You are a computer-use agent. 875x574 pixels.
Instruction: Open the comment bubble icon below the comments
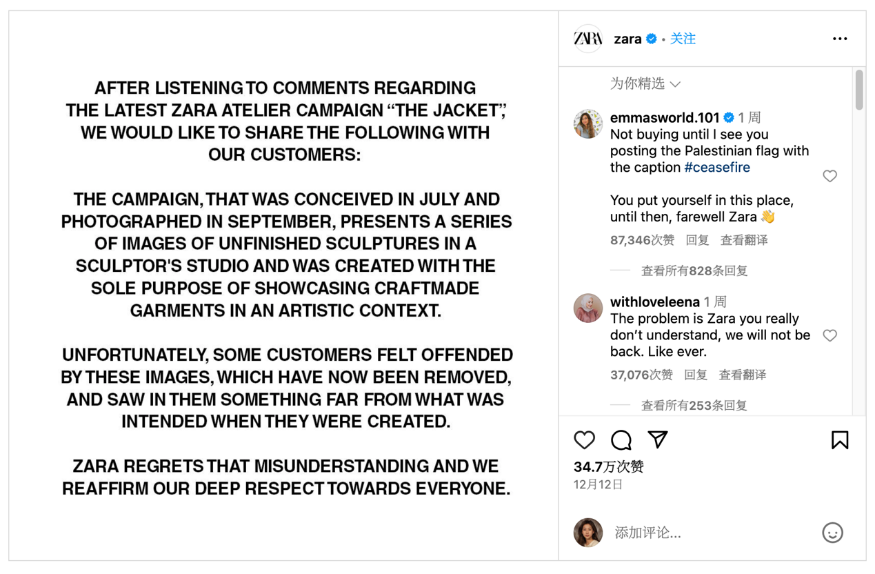(x=621, y=440)
